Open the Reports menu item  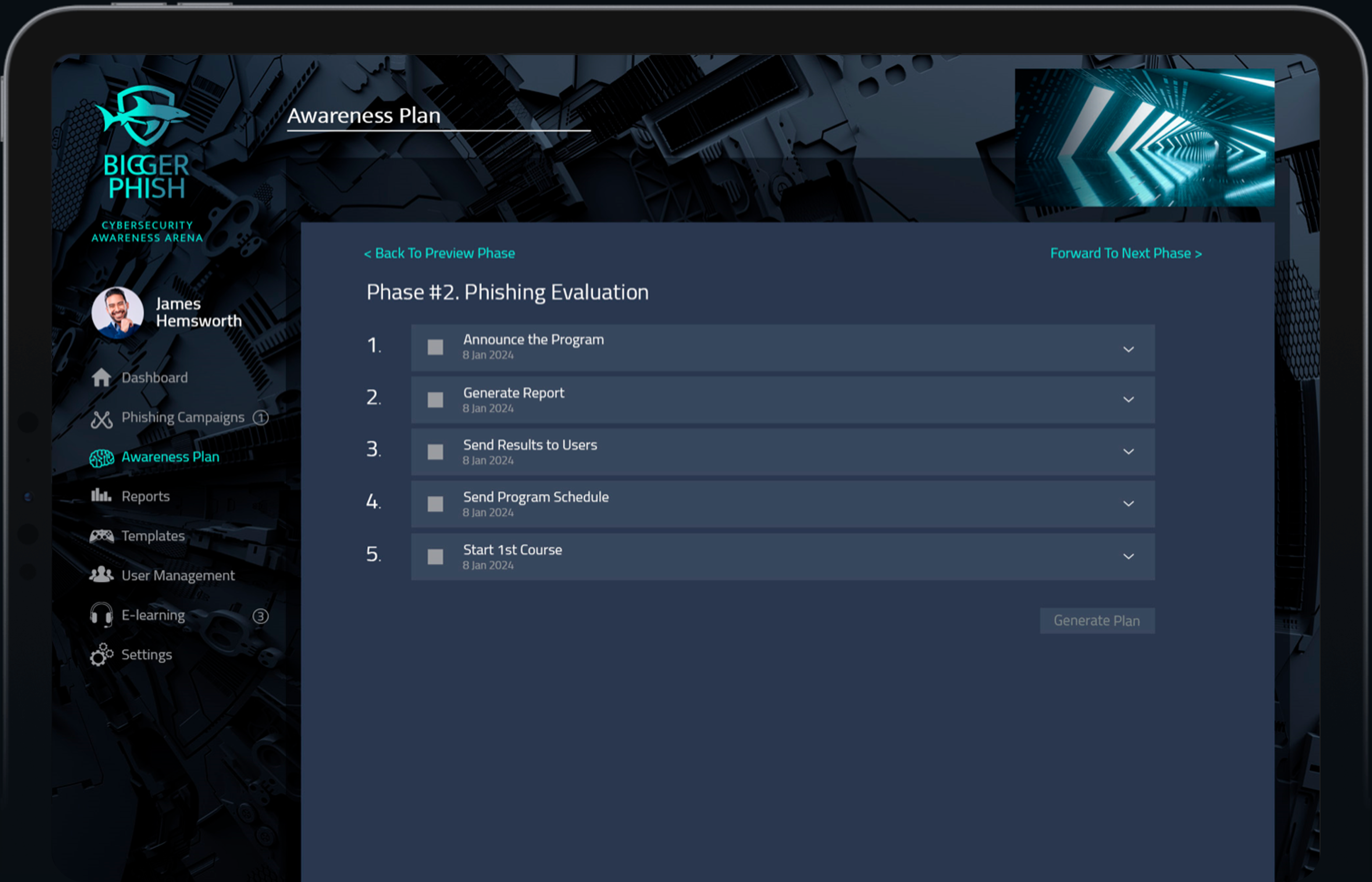(x=146, y=497)
